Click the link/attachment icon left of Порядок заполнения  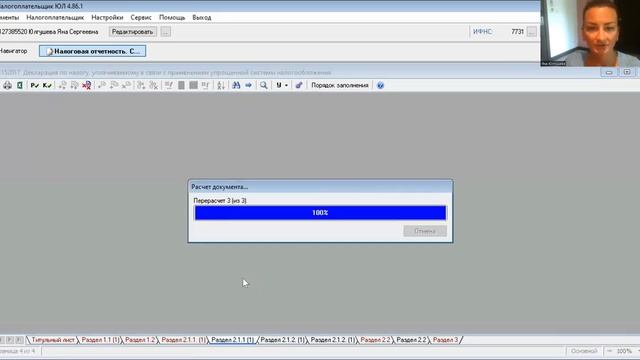pos(299,85)
